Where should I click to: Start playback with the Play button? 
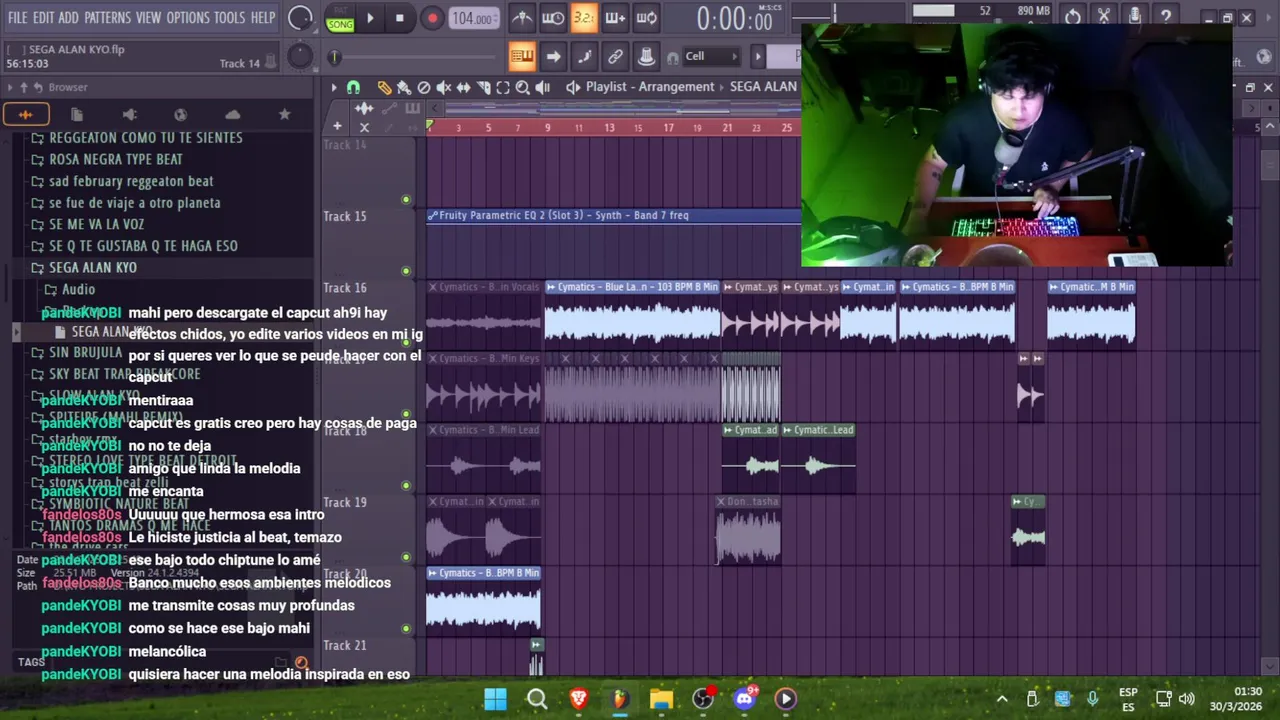tap(370, 18)
